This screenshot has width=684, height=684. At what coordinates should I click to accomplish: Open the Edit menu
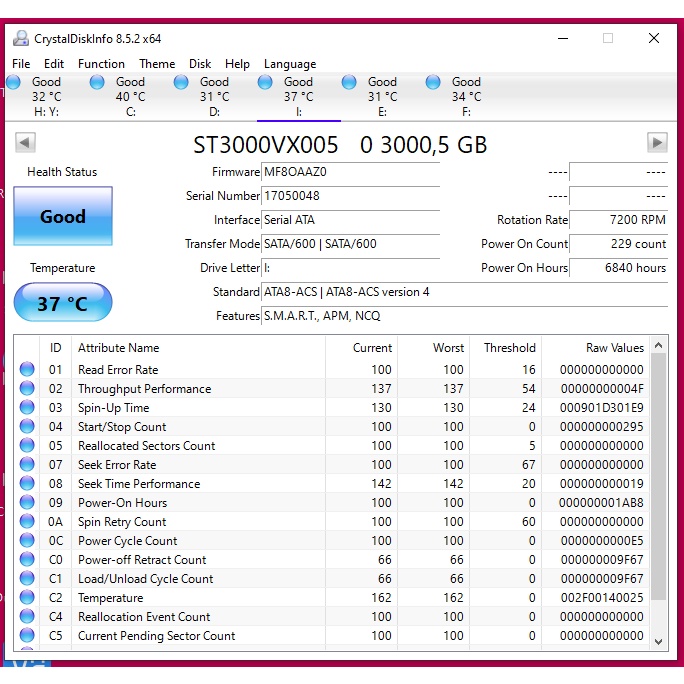[x=54, y=64]
